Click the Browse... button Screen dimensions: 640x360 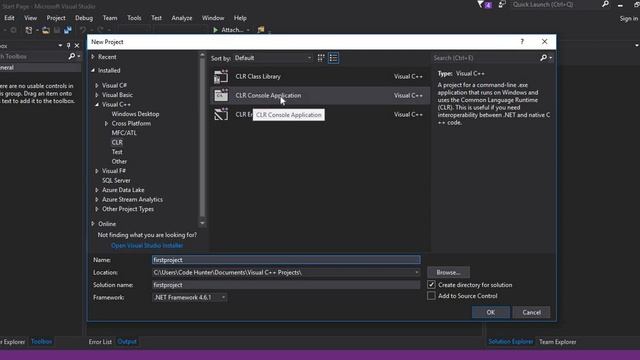click(x=448, y=272)
